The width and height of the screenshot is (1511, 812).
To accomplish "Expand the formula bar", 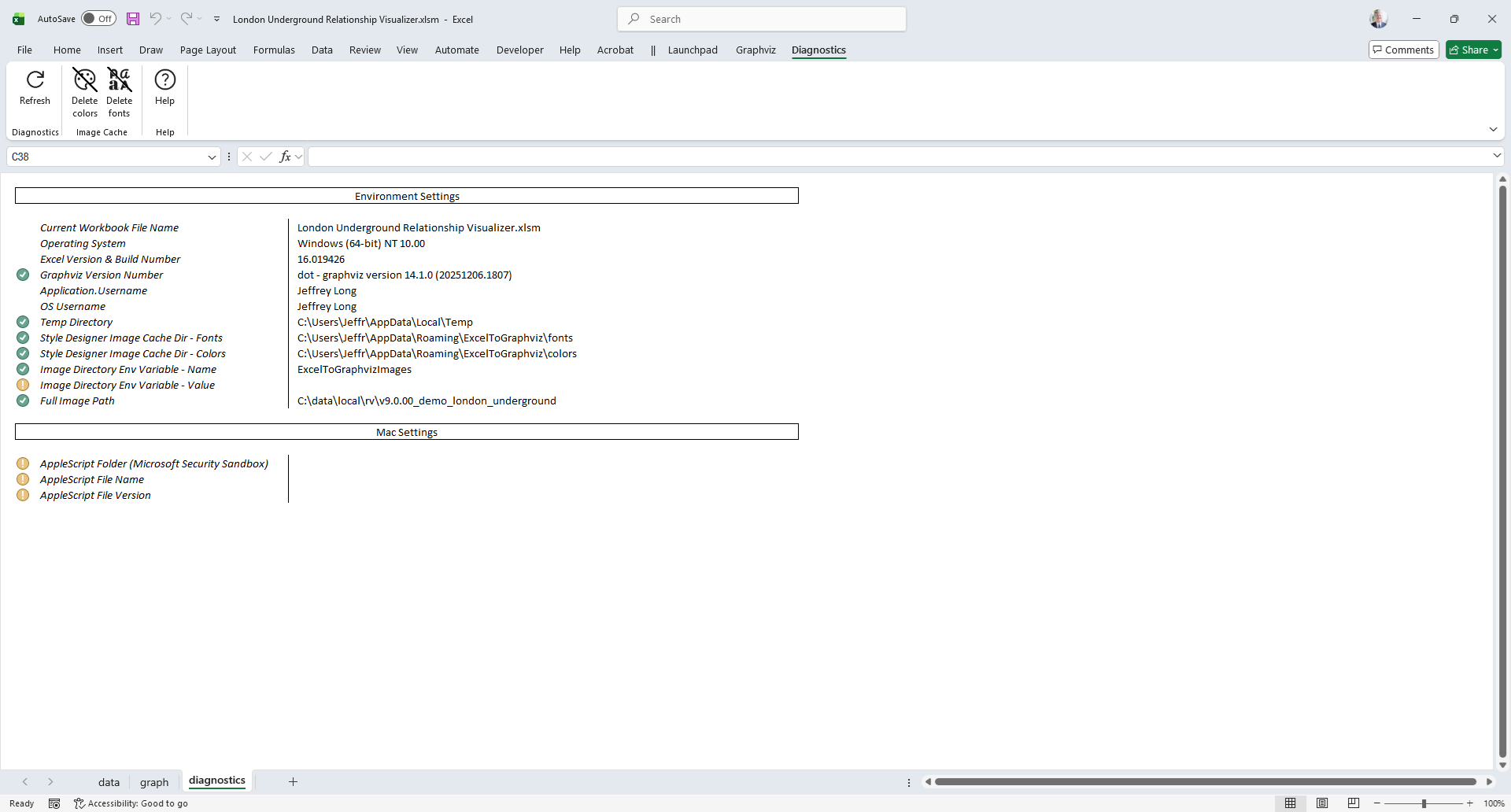I will [x=1497, y=156].
